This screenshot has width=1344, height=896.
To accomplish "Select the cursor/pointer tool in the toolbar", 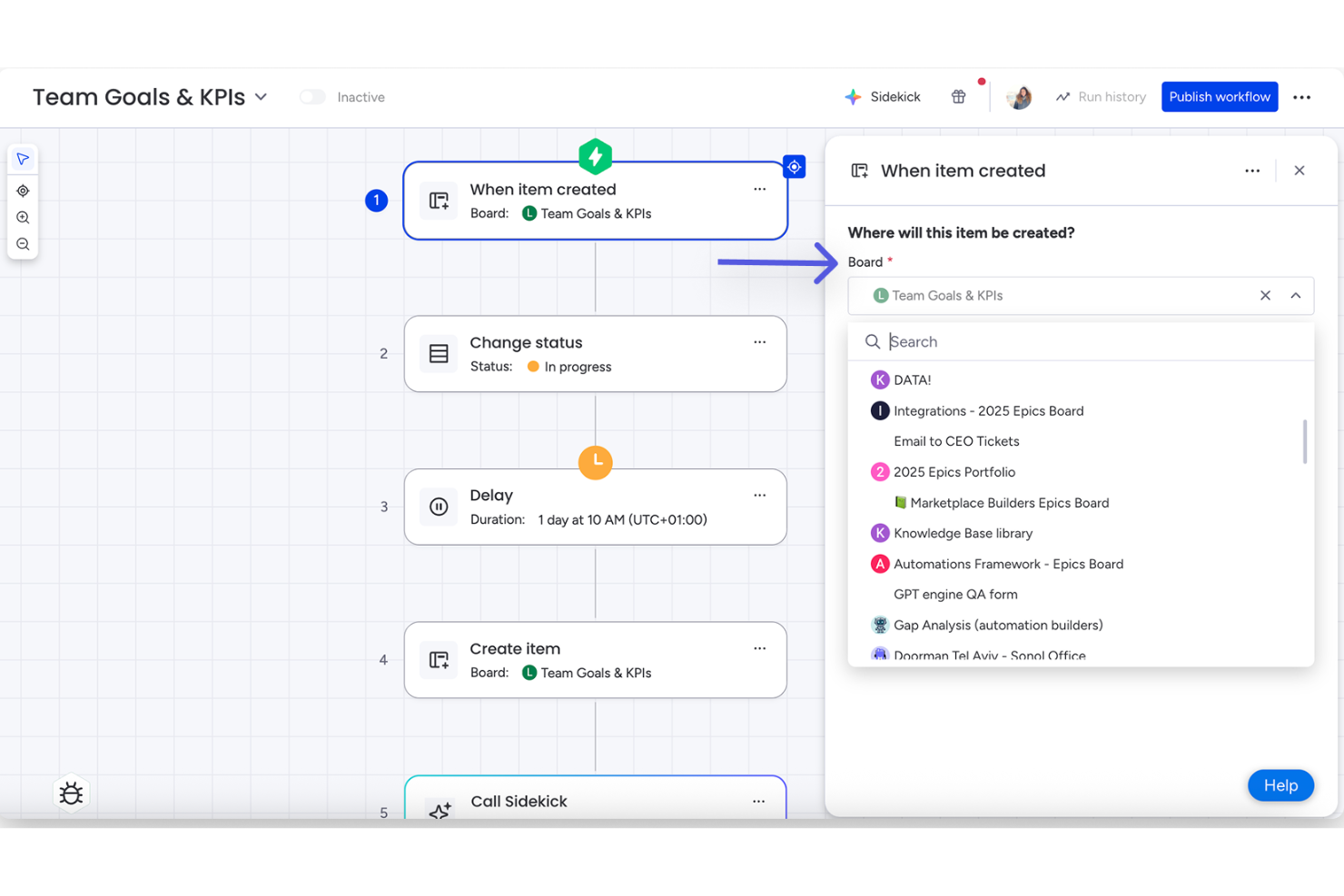I will (23, 159).
